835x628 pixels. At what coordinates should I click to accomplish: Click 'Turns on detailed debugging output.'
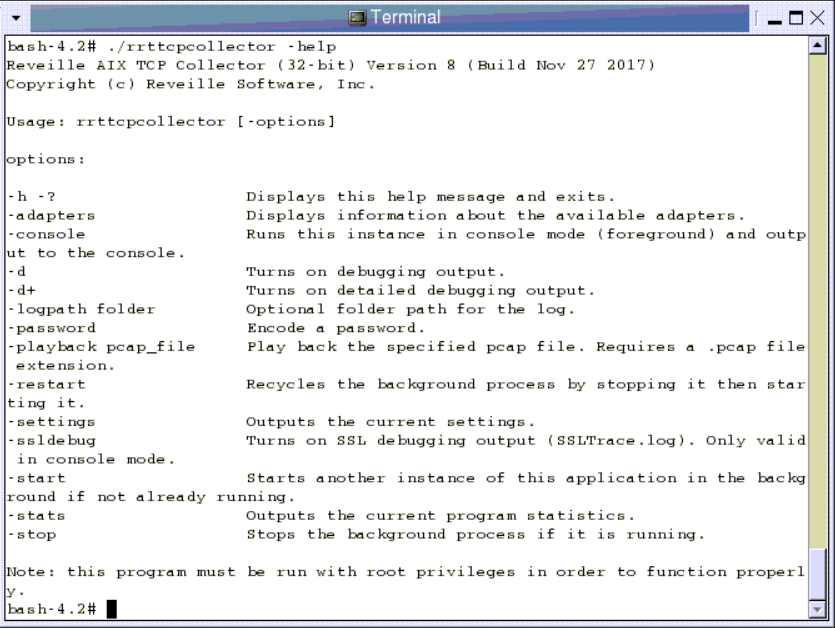pyautogui.click(x=420, y=290)
